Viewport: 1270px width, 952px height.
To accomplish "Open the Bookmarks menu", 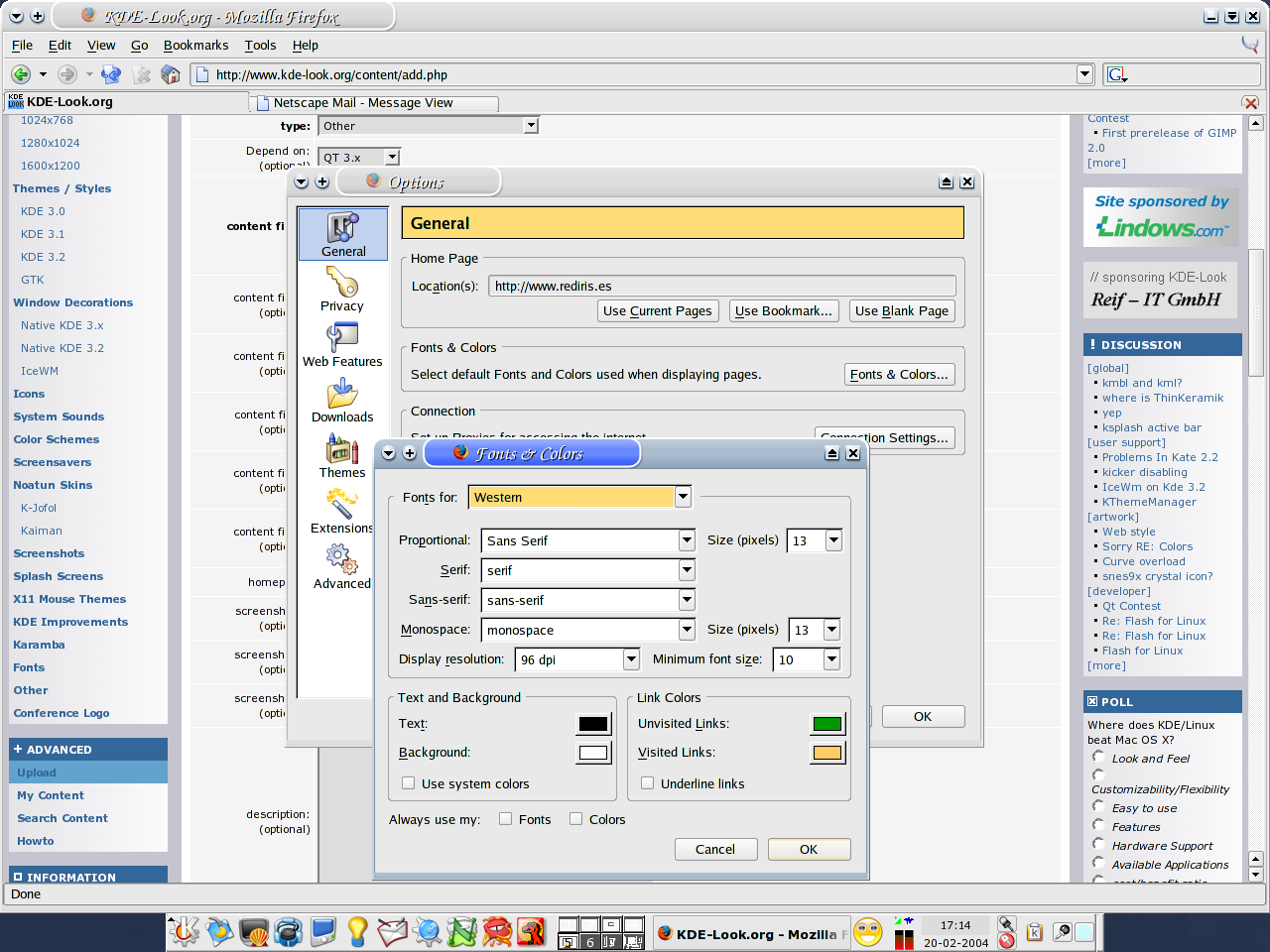I will pos(195,45).
